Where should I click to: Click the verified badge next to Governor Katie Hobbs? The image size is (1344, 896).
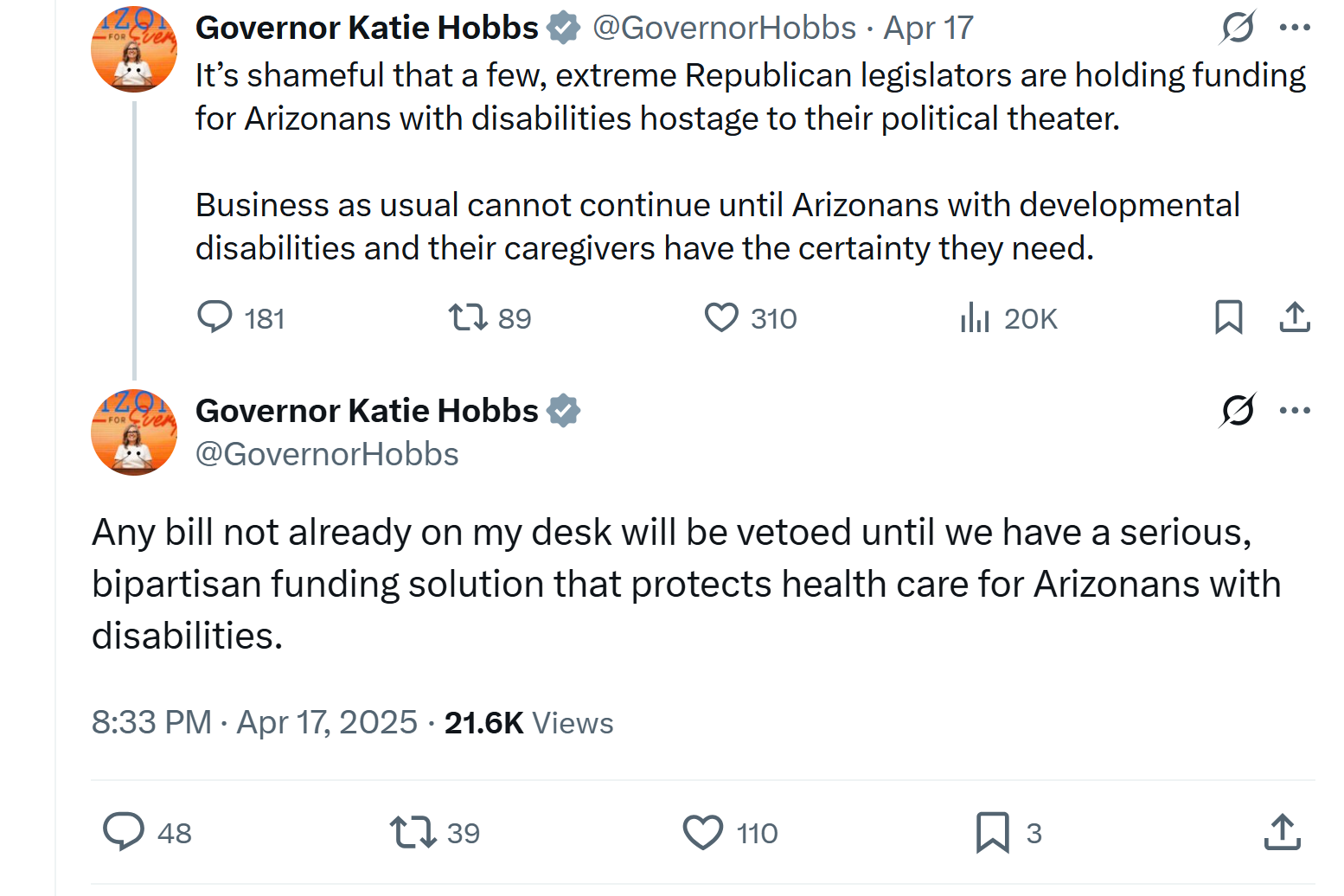563,27
